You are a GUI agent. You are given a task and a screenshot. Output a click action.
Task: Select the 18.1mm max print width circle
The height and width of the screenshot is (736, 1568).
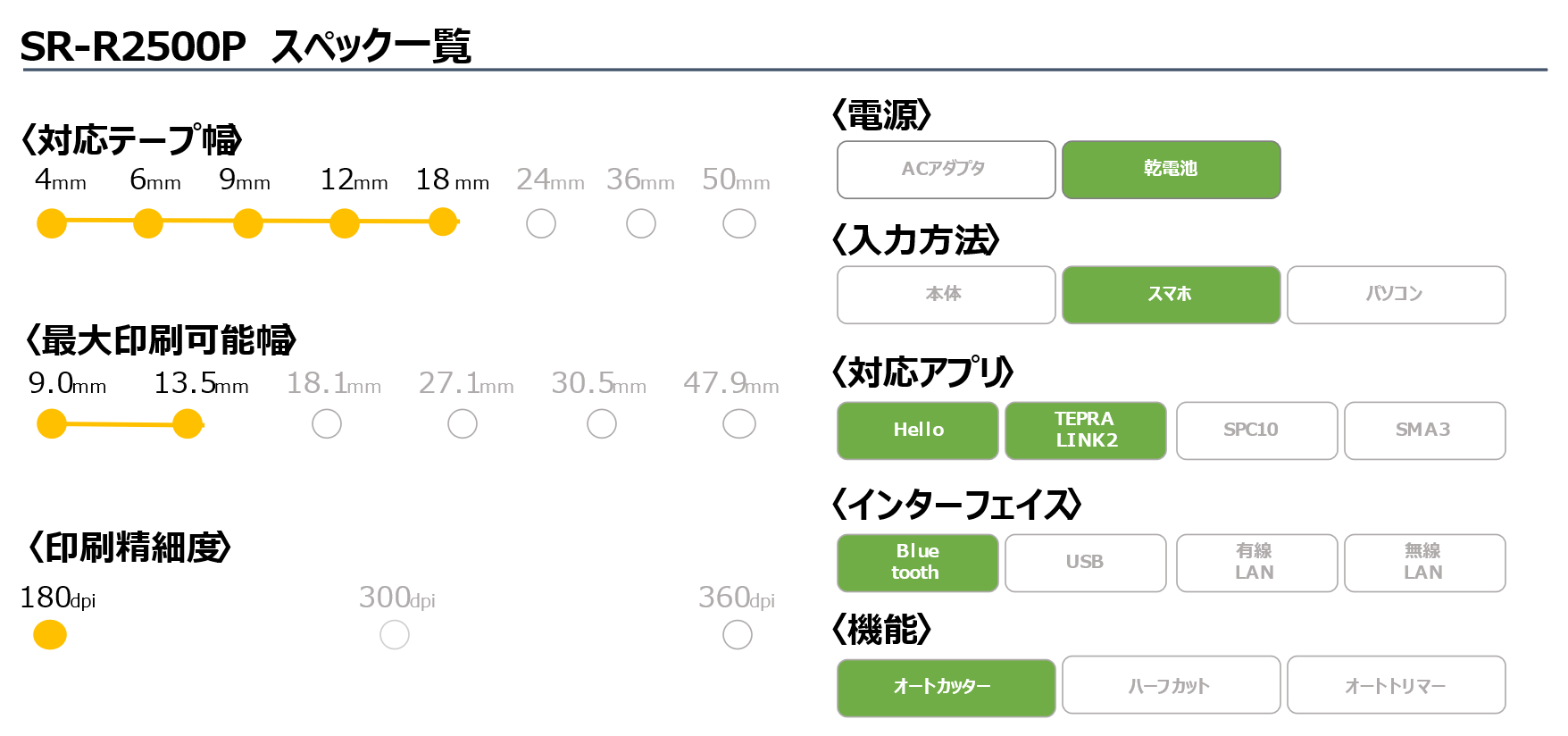327,423
